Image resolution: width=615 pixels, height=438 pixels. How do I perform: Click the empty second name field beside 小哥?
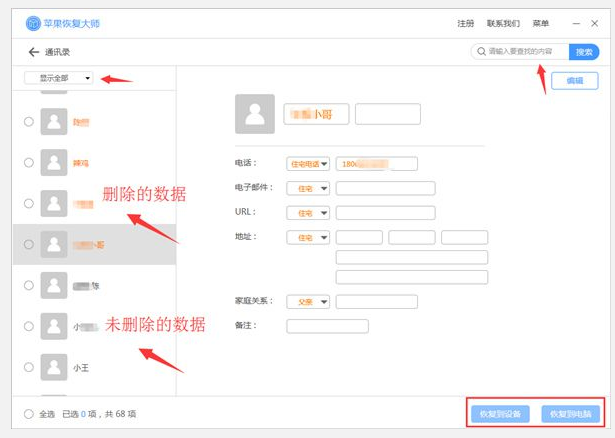[388, 114]
